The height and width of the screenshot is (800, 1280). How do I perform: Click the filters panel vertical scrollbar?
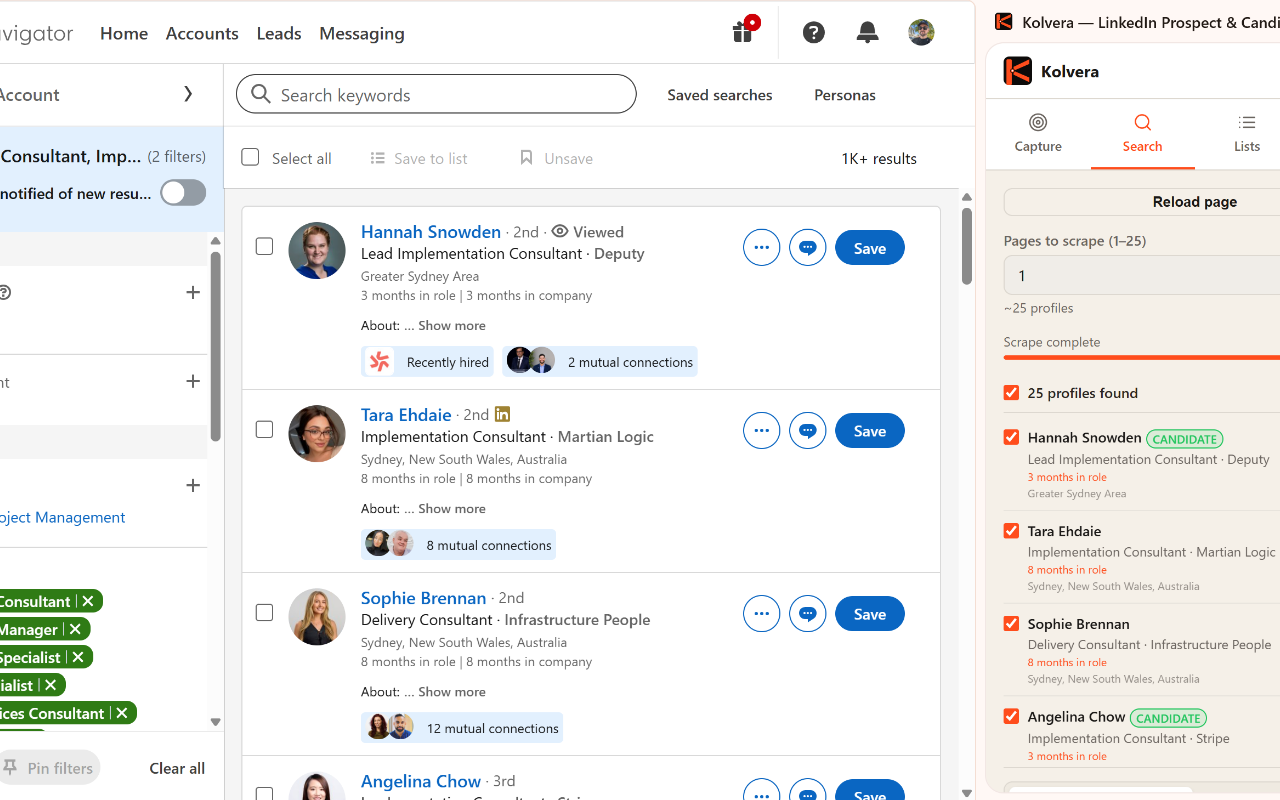tap(215, 346)
